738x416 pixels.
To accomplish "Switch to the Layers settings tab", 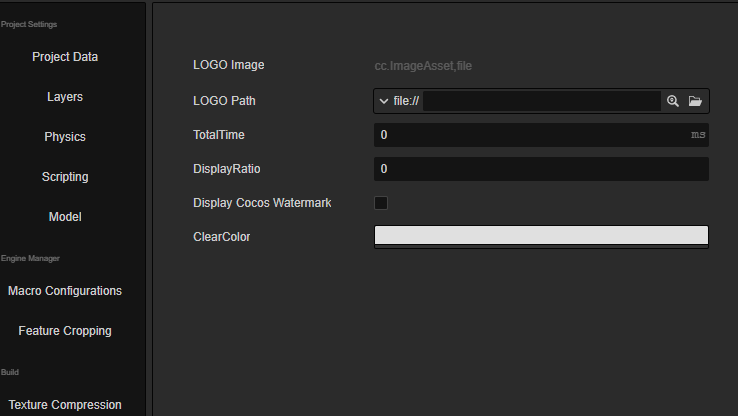I will 65,97.
